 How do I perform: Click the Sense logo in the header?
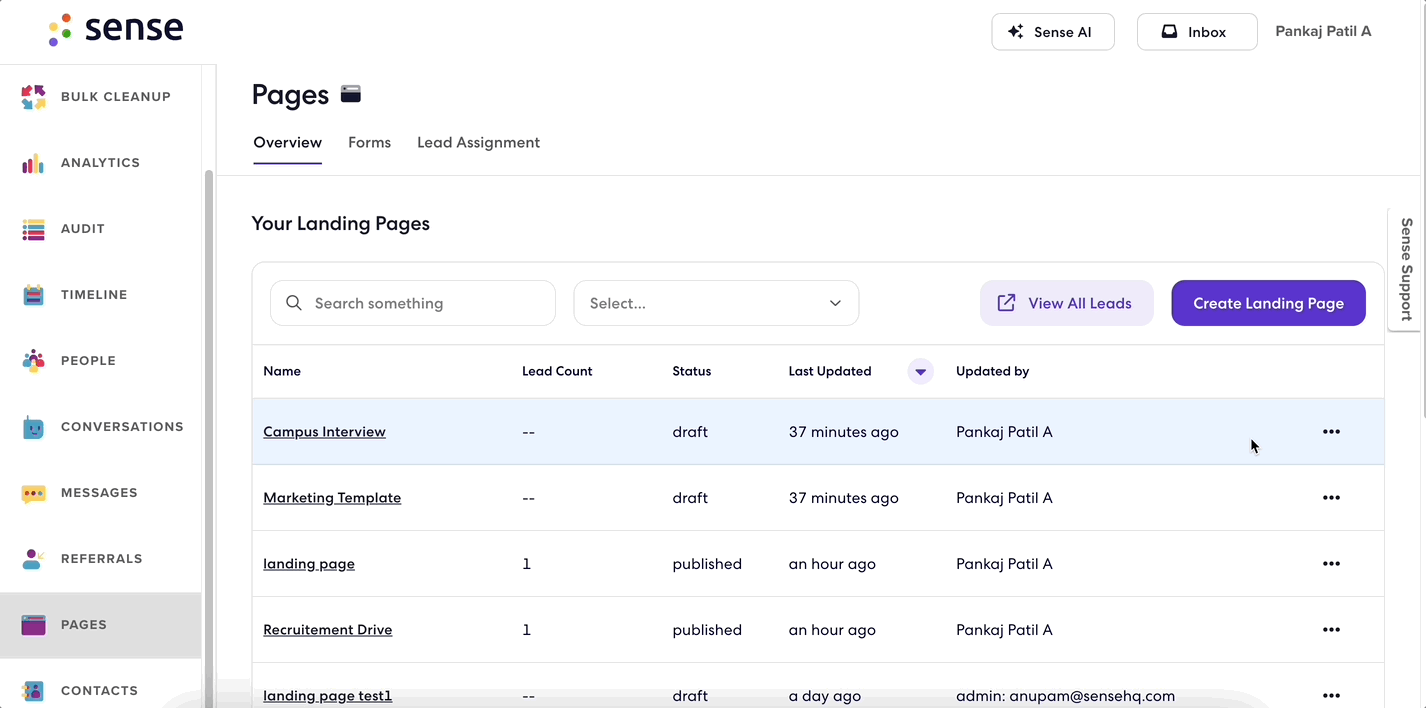coord(116,30)
